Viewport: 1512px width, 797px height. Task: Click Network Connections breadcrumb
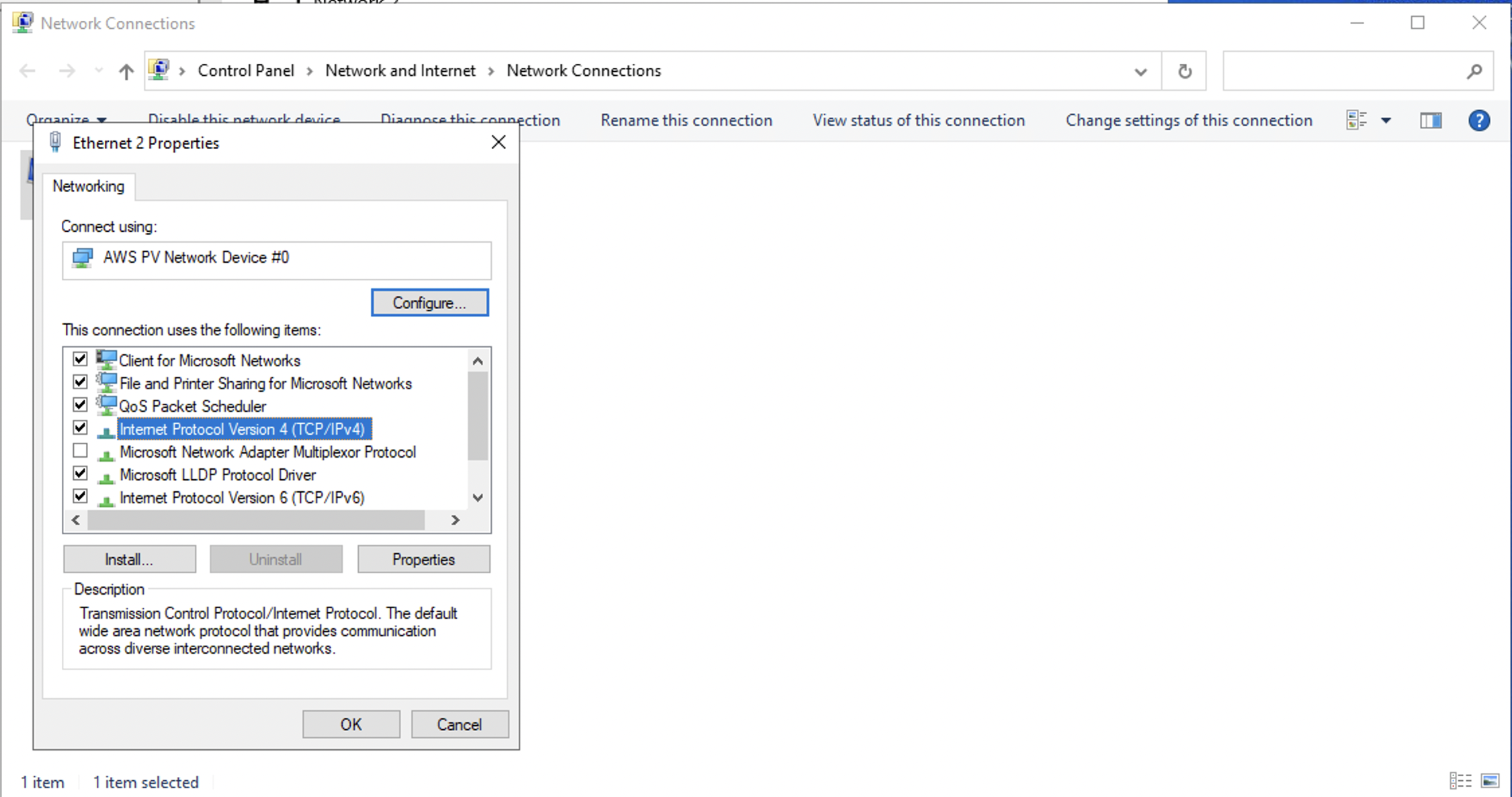(x=584, y=71)
